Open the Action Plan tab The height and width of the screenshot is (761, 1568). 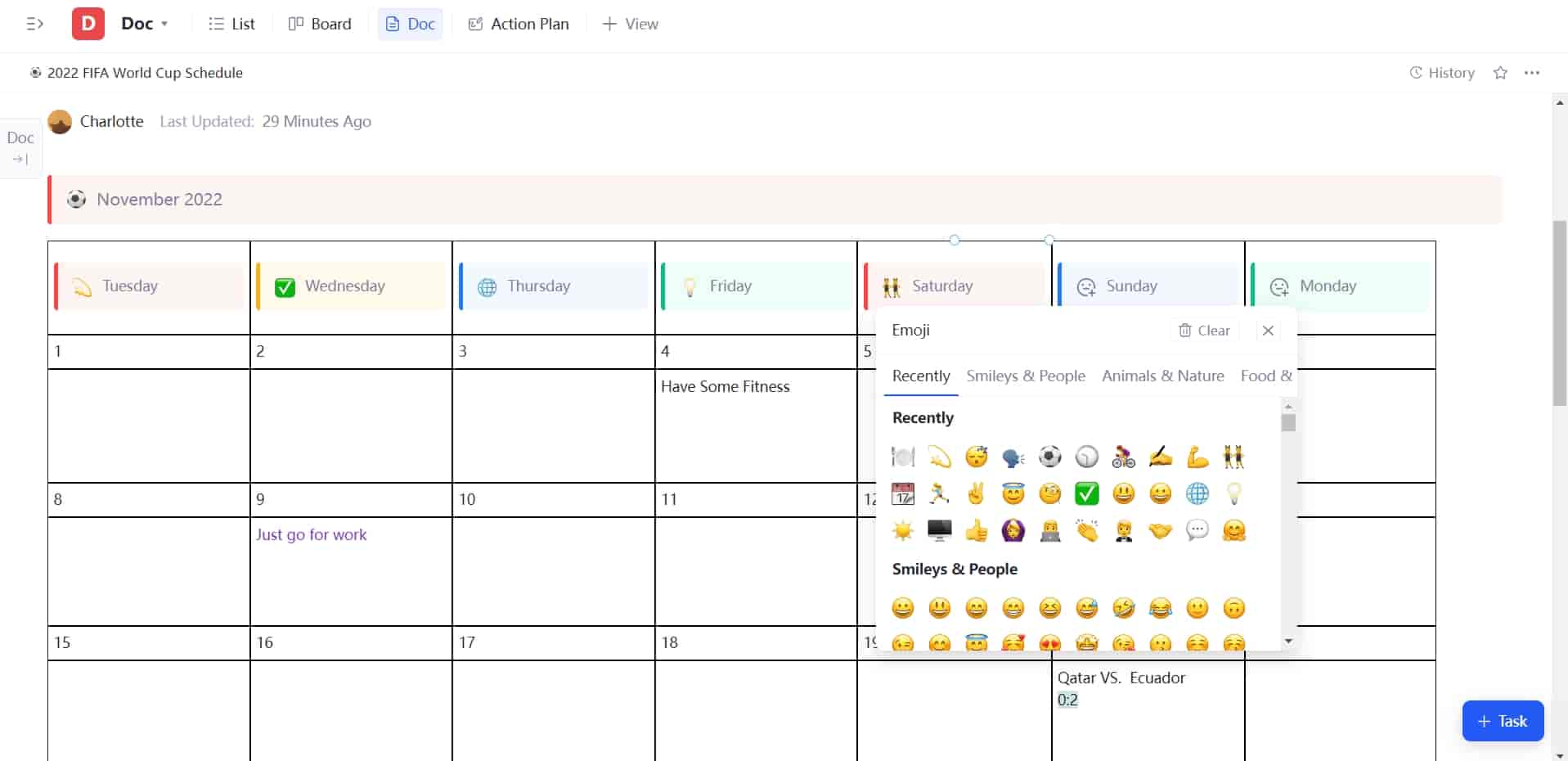pos(519,24)
